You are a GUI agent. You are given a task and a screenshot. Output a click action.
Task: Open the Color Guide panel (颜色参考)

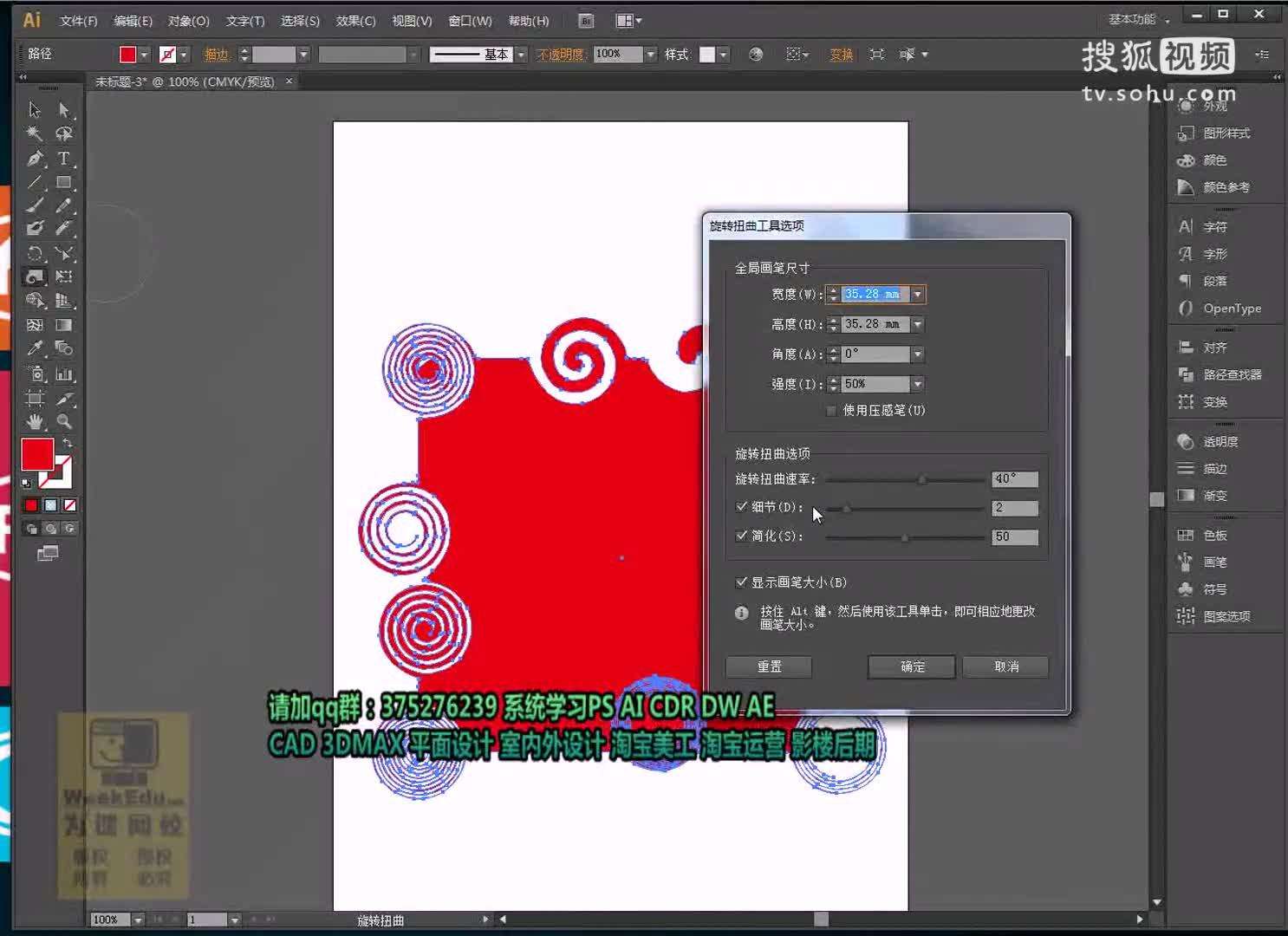click(x=1213, y=187)
